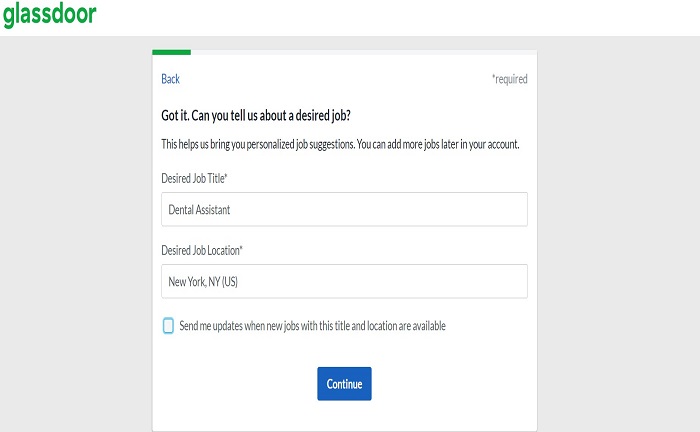Focus the Desired Job Location field
700x432 pixels.
(344, 281)
